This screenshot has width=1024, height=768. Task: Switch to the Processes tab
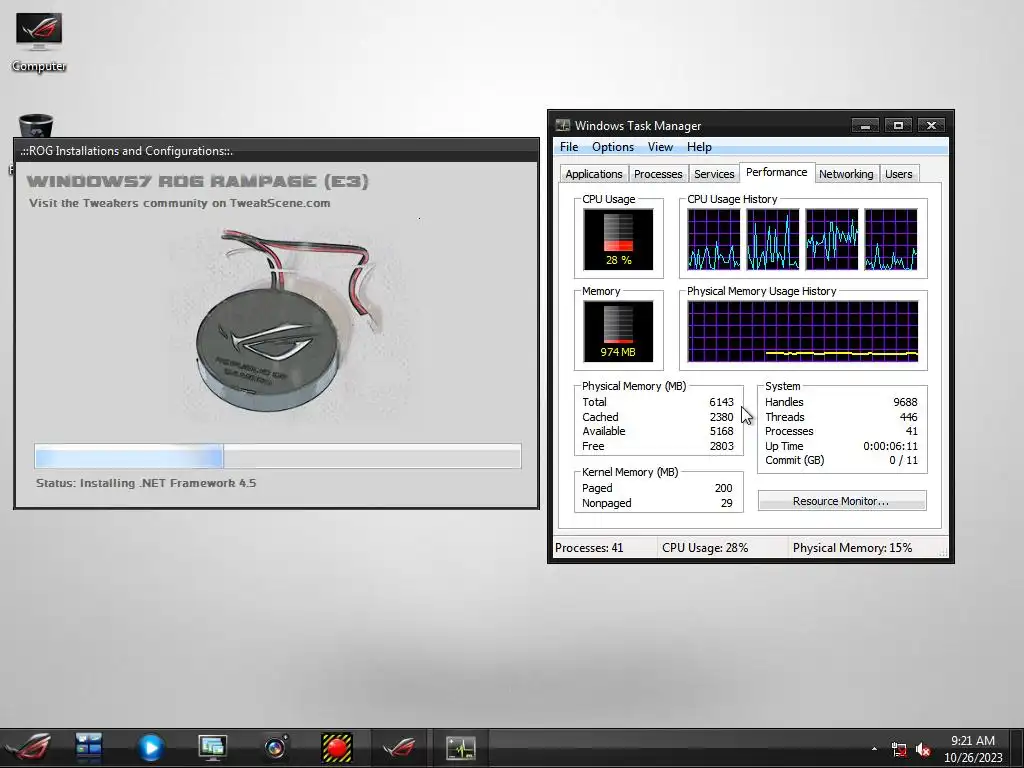[x=658, y=174]
